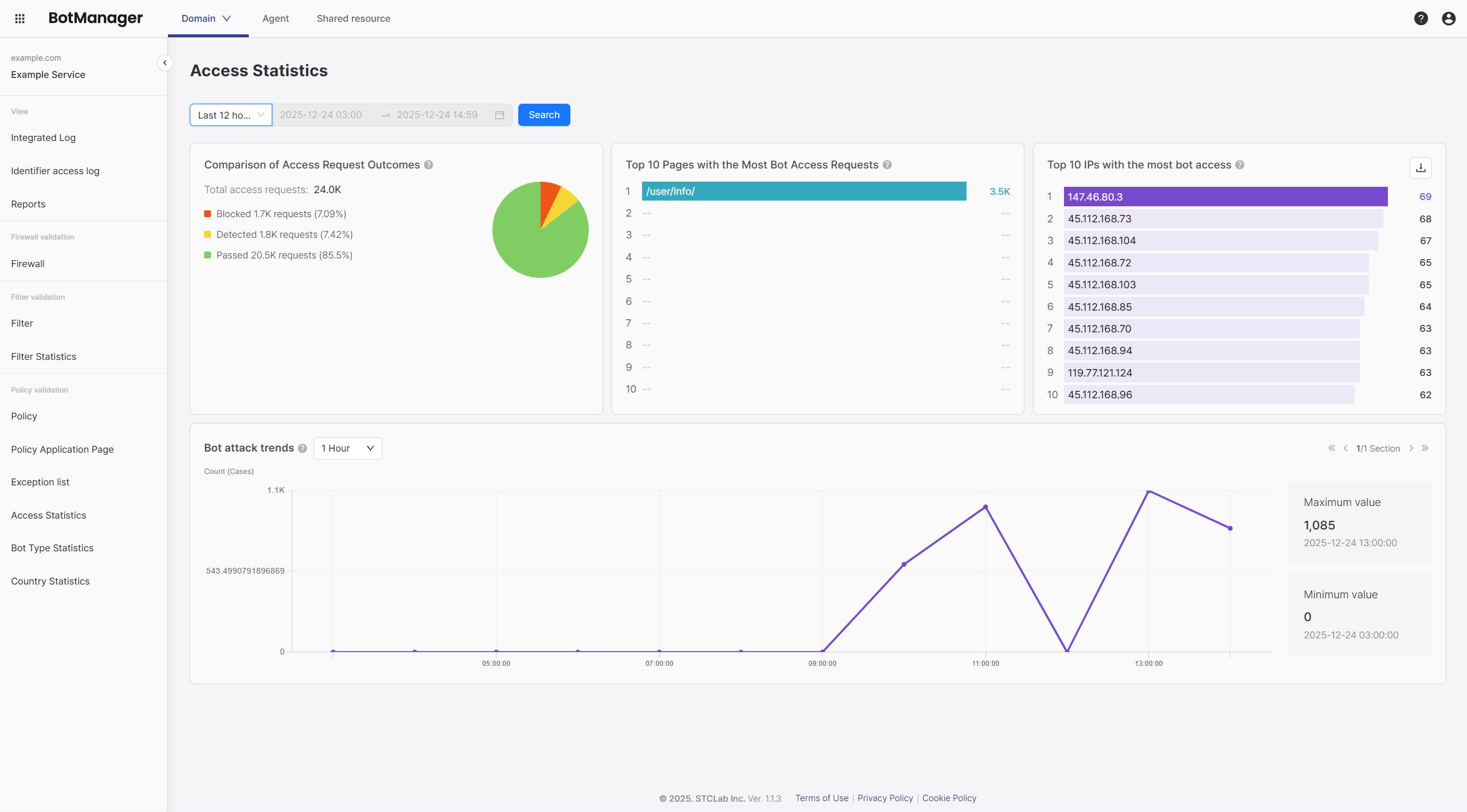Click the tooltip beside Comparison of Access Request Outcomes
This screenshot has height=812, width=1467.
tap(428, 164)
